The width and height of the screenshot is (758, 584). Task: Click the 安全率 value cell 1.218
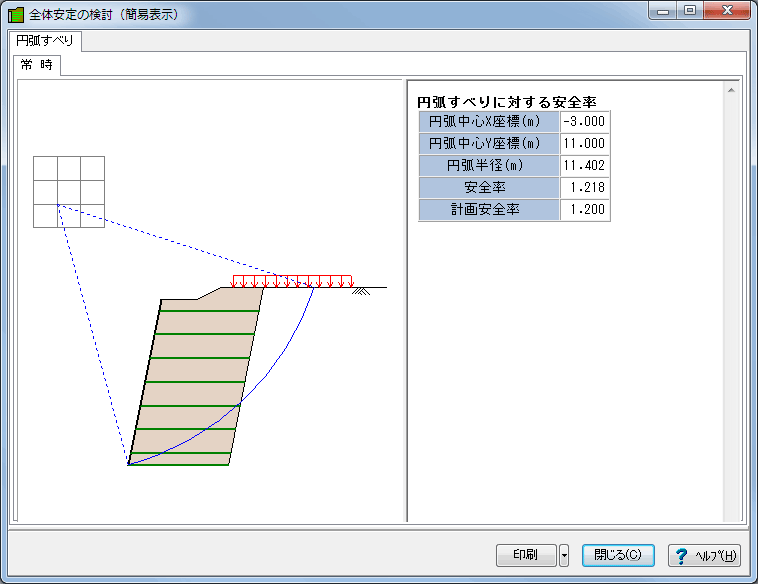tap(585, 188)
